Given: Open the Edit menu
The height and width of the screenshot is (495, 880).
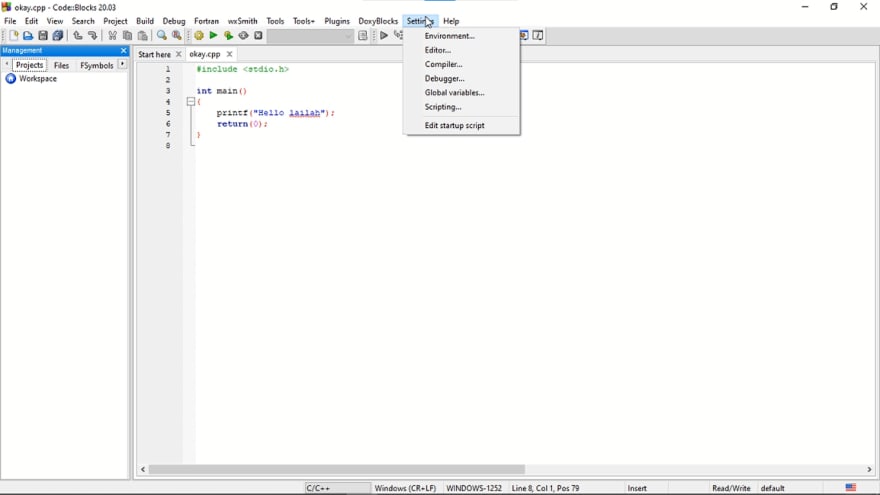Looking at the screenshot, I should pyautogui.click(x=31, y=21).
